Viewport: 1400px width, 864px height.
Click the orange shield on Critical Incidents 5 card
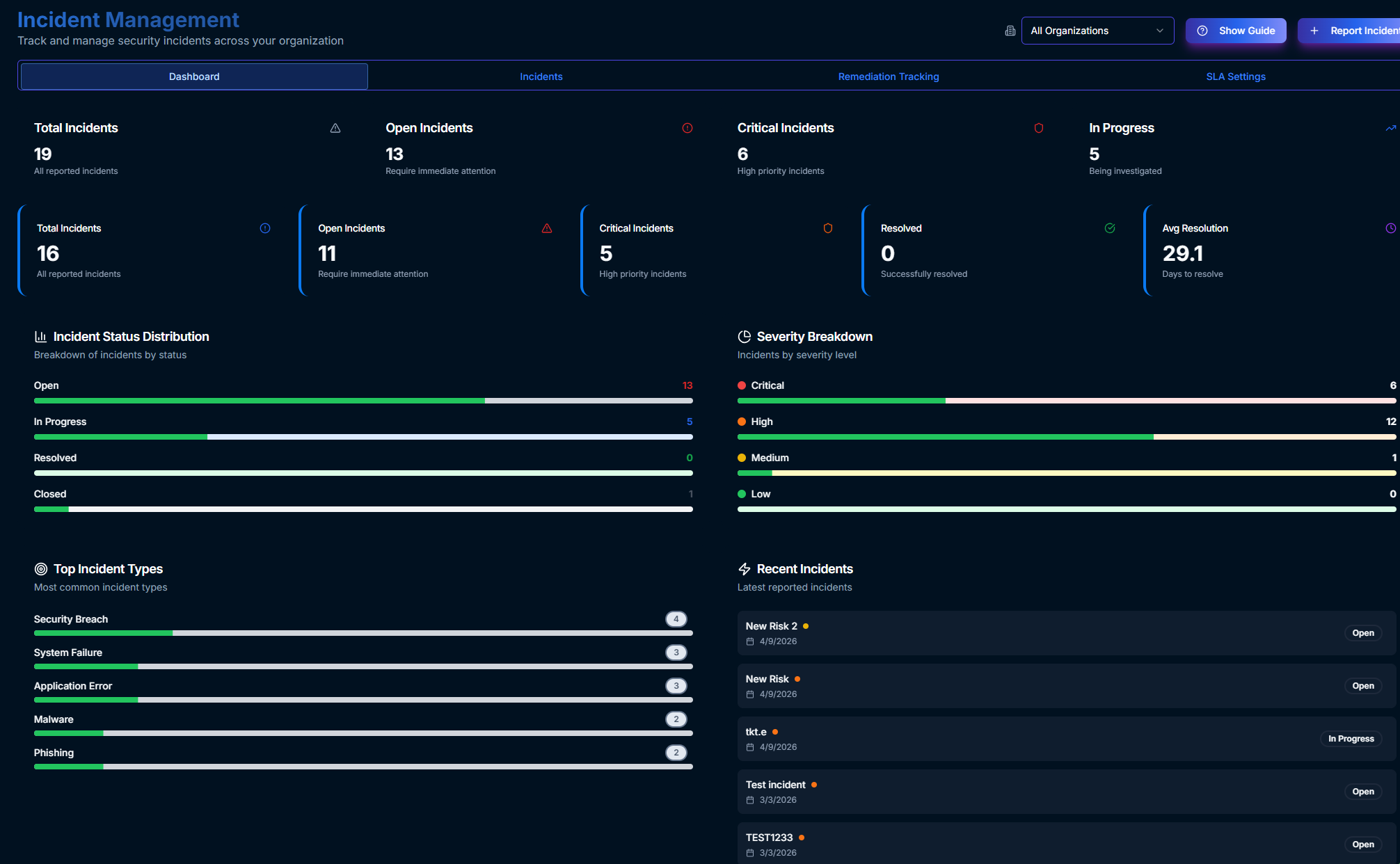pos(828,228)
